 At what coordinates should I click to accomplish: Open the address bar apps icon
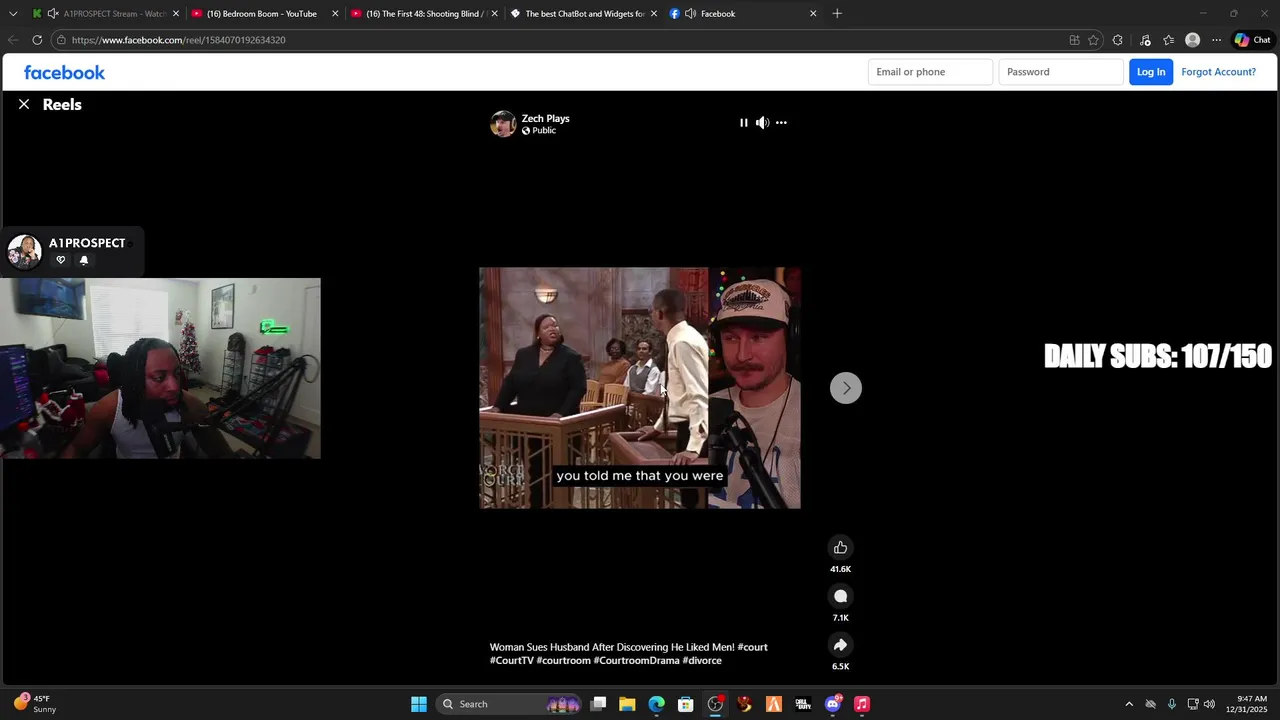click(x=1074, y=40)
